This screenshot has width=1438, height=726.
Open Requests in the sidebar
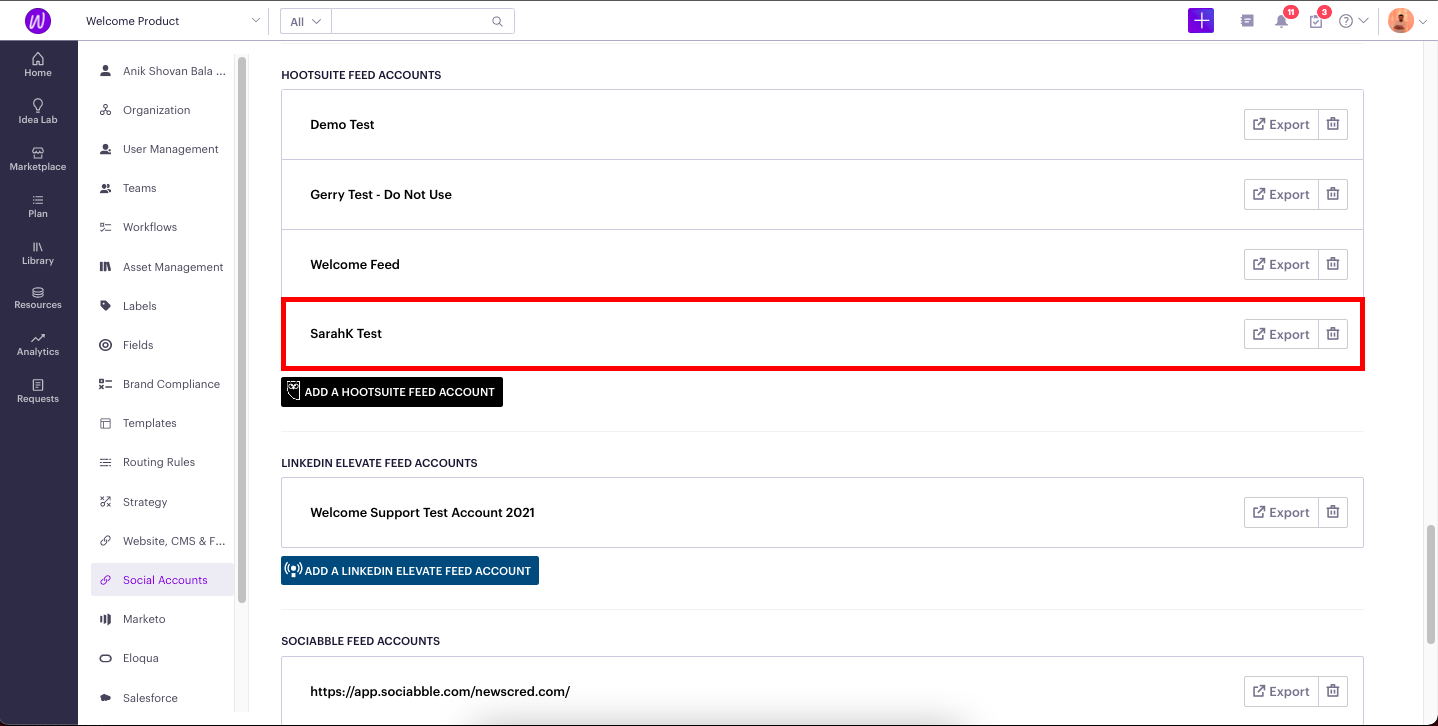click(38, 391)
